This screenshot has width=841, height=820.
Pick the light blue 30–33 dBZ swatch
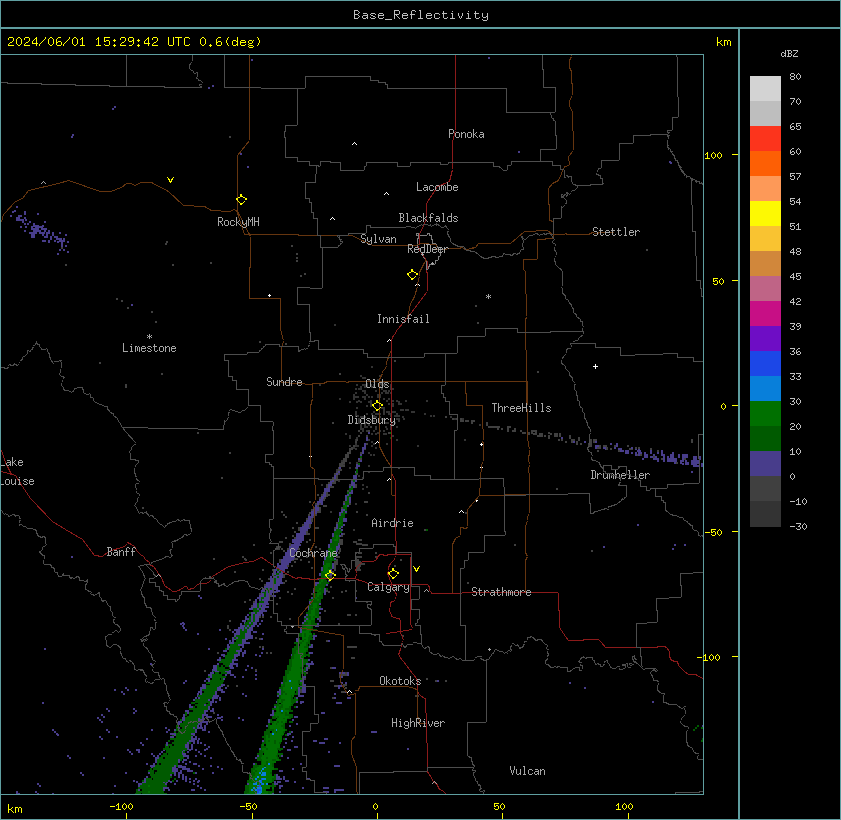click(765, 389)
